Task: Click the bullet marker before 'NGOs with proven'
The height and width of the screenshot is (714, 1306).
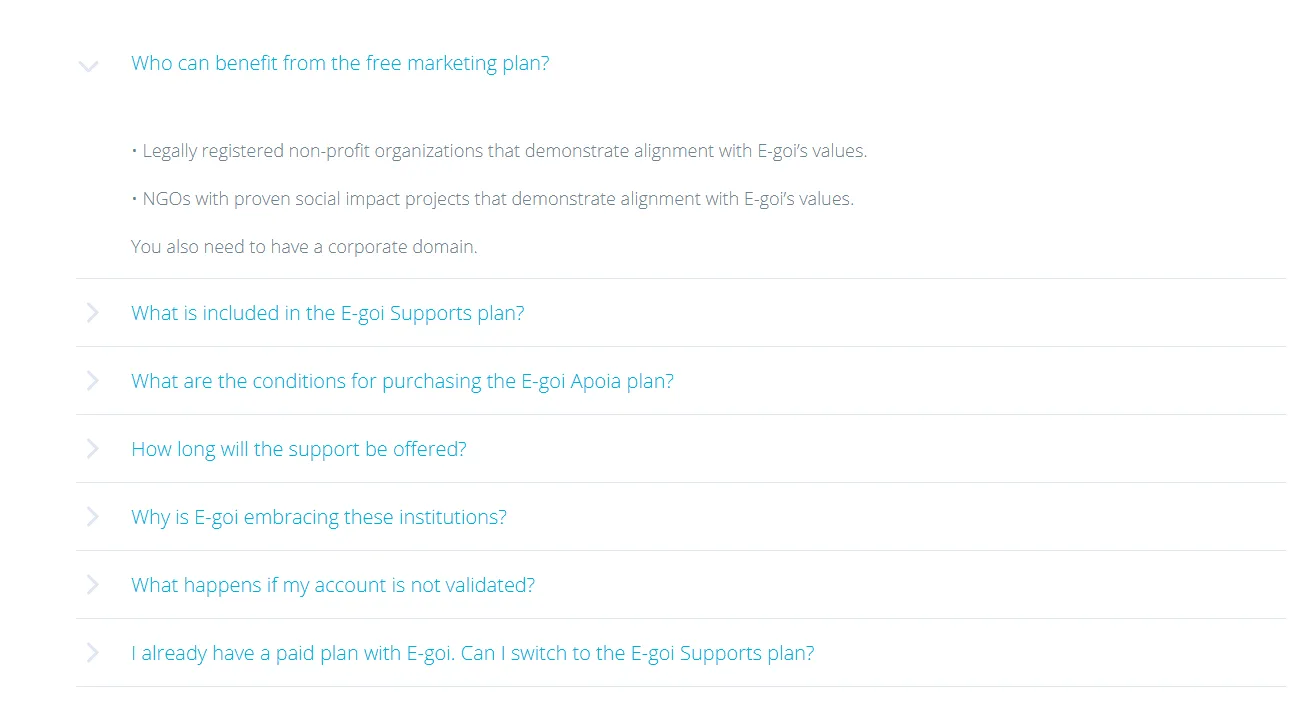Action: pyautogui.click(x=134, y=199)
